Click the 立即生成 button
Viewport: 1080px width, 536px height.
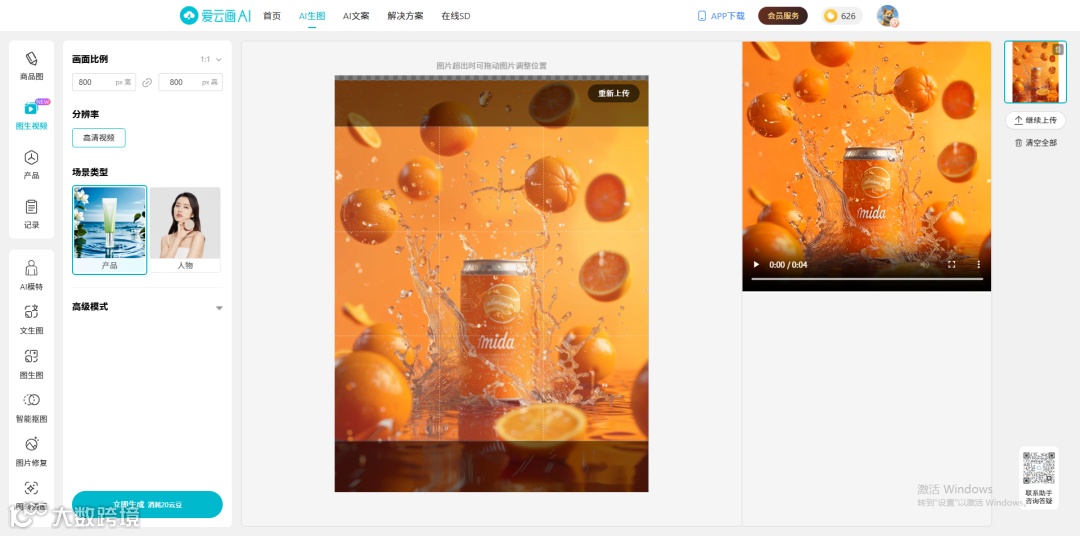[x=147, y=504]
